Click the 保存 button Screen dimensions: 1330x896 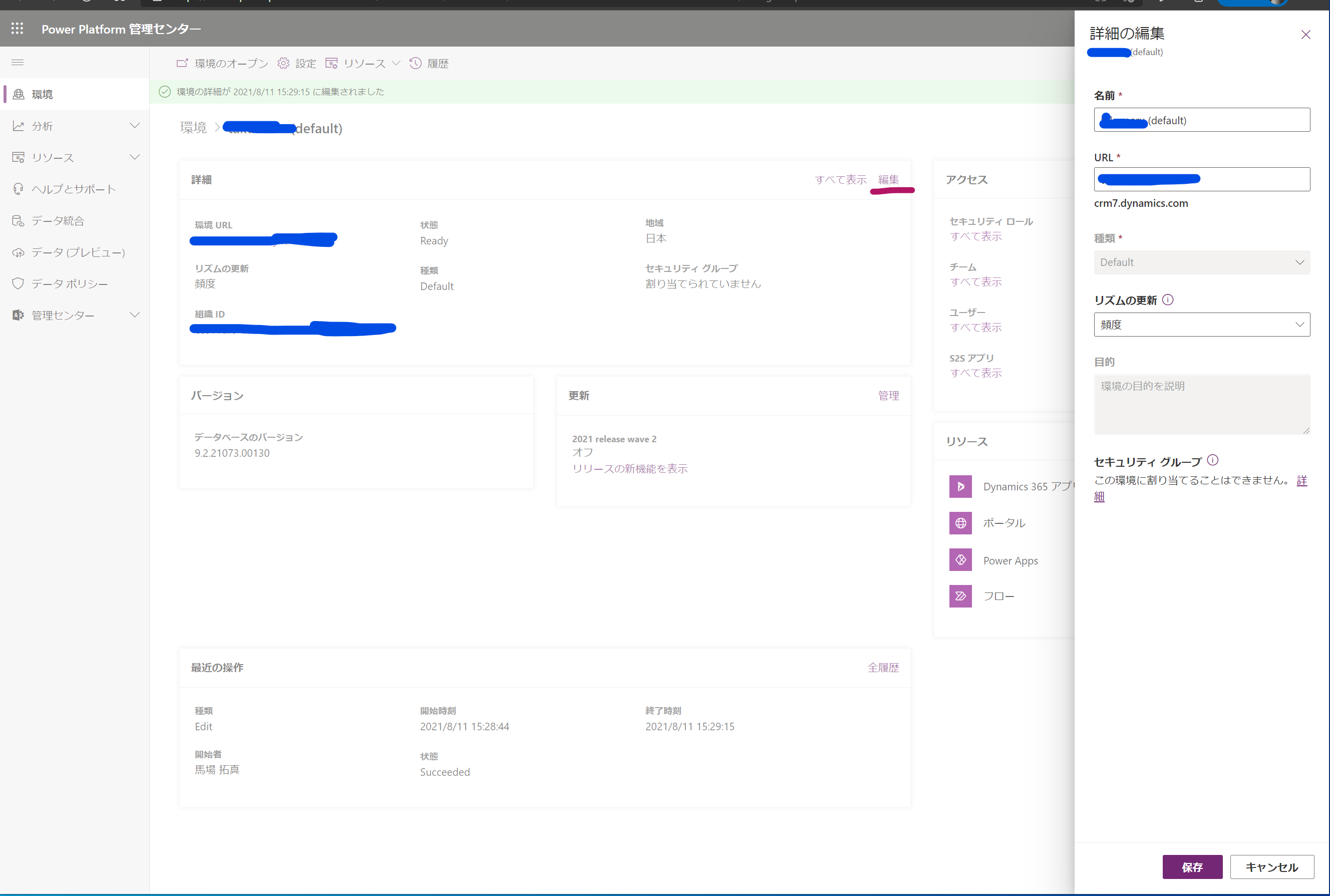click(x=1192, y=867)
